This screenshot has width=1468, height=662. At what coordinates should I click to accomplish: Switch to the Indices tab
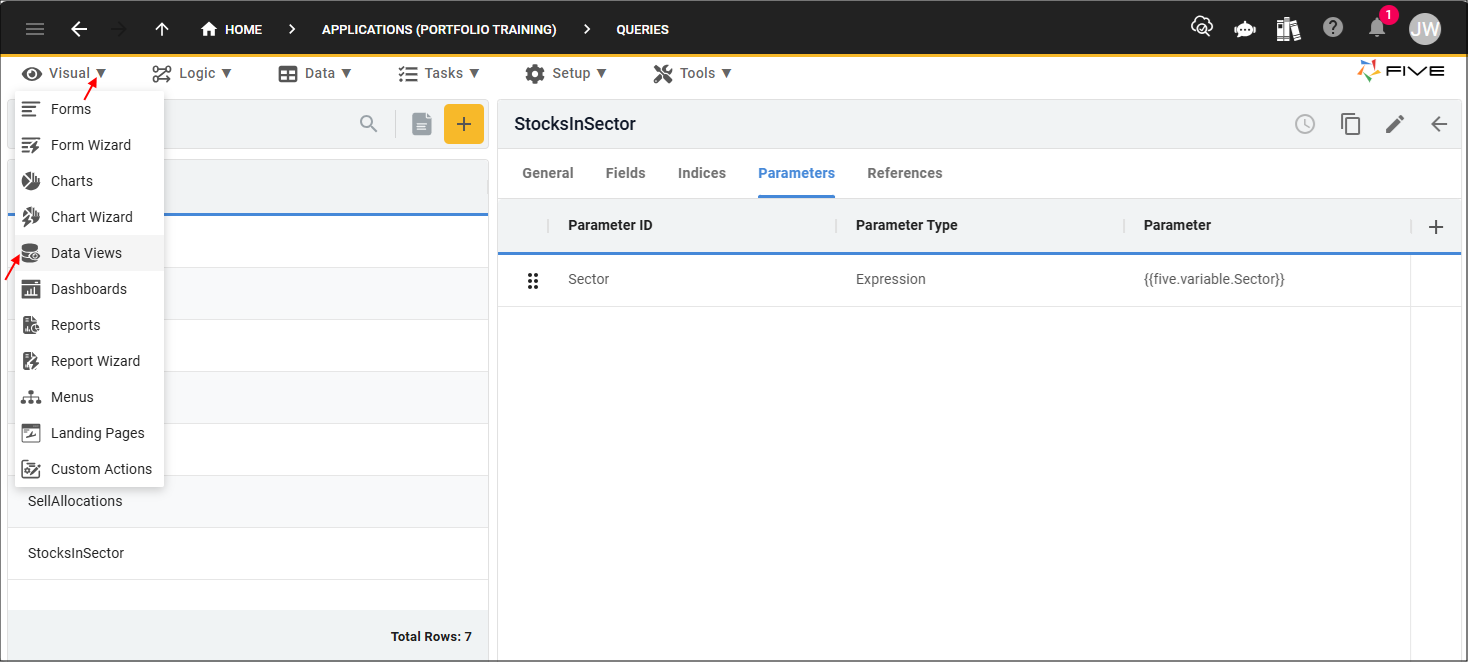click(702, 173)
